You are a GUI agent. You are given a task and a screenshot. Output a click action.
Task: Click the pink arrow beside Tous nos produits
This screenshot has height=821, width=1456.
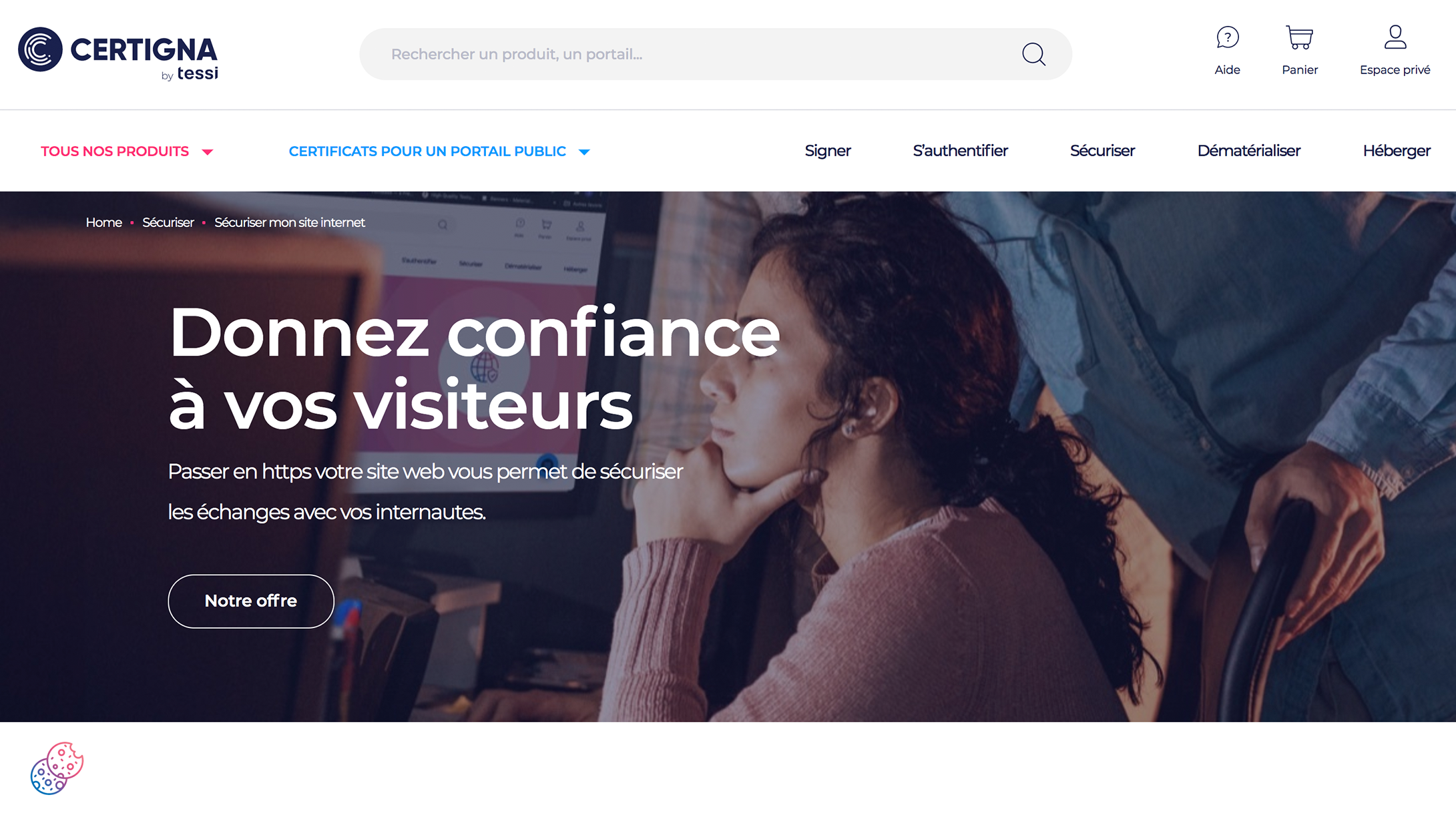[x=208, y=152]
